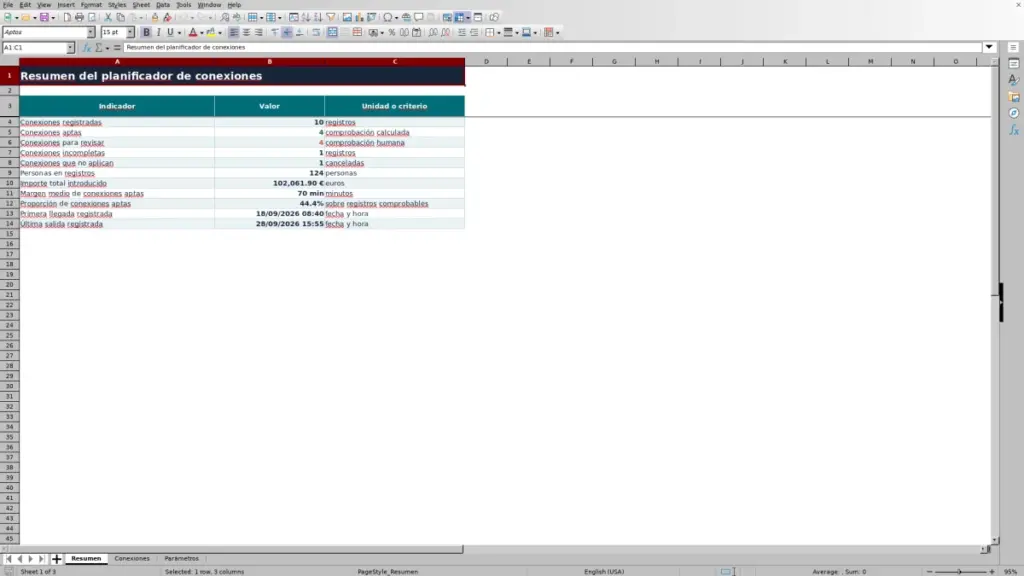Click the Copy icon
Image resolution: width=1024 pixels, height=576 pixels.
pos(121,17)
